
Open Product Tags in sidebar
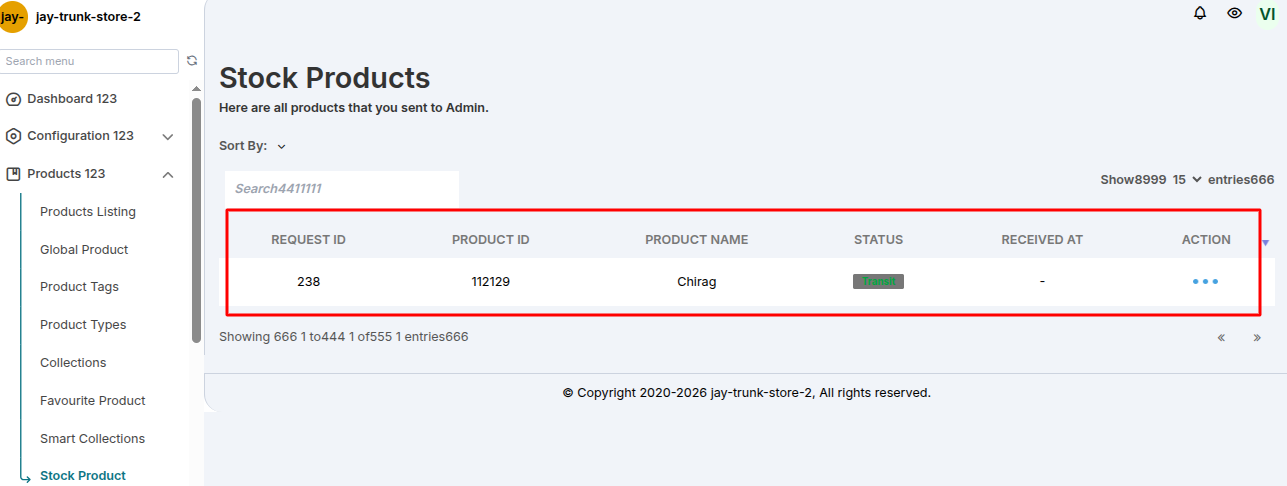tap(79, 287)
